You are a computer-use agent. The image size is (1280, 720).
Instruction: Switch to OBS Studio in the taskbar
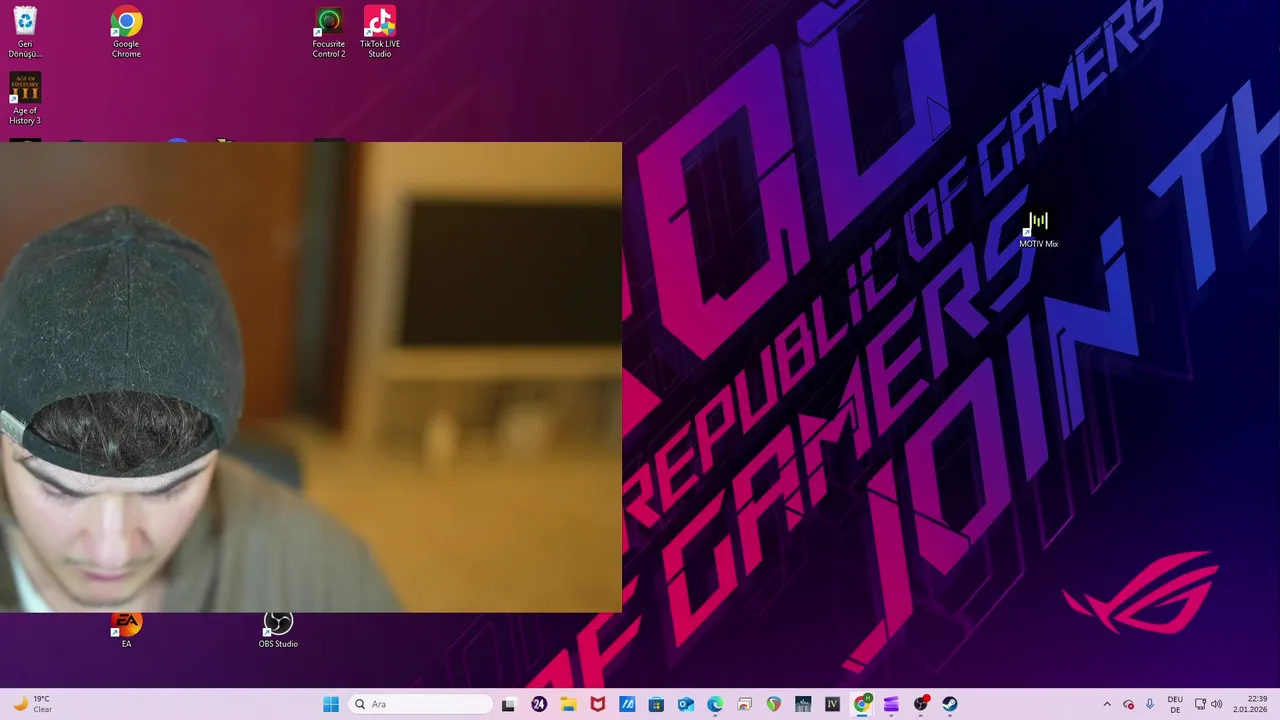pyautogui.click(x=921, y=704)
